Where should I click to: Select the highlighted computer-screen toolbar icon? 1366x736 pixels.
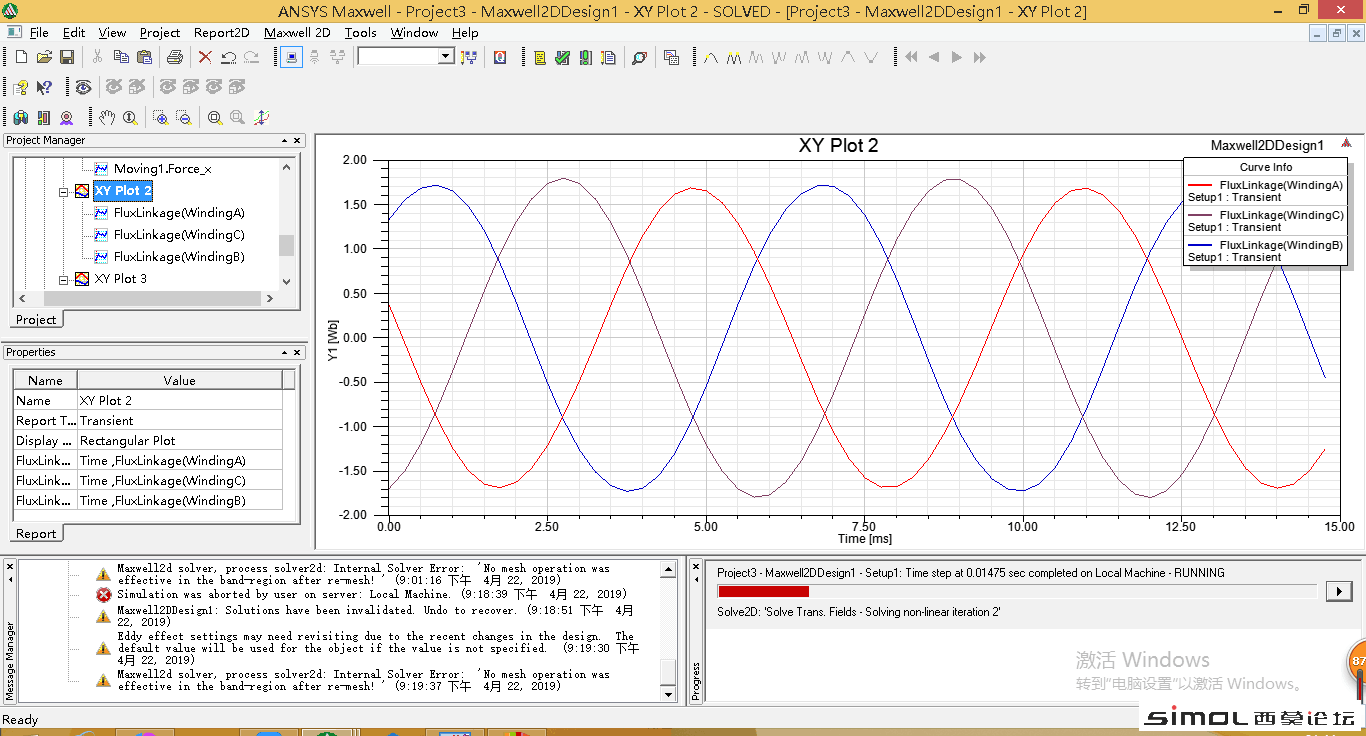[291, 57]
